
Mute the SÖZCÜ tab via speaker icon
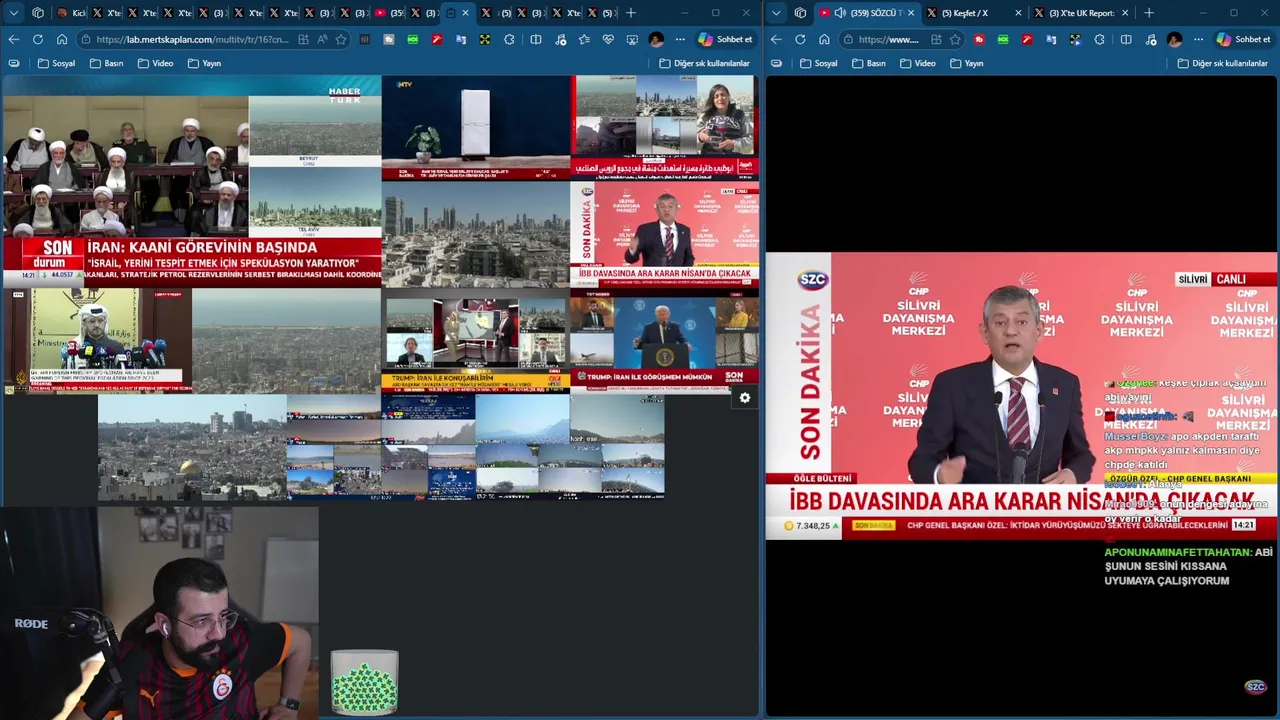840,13
